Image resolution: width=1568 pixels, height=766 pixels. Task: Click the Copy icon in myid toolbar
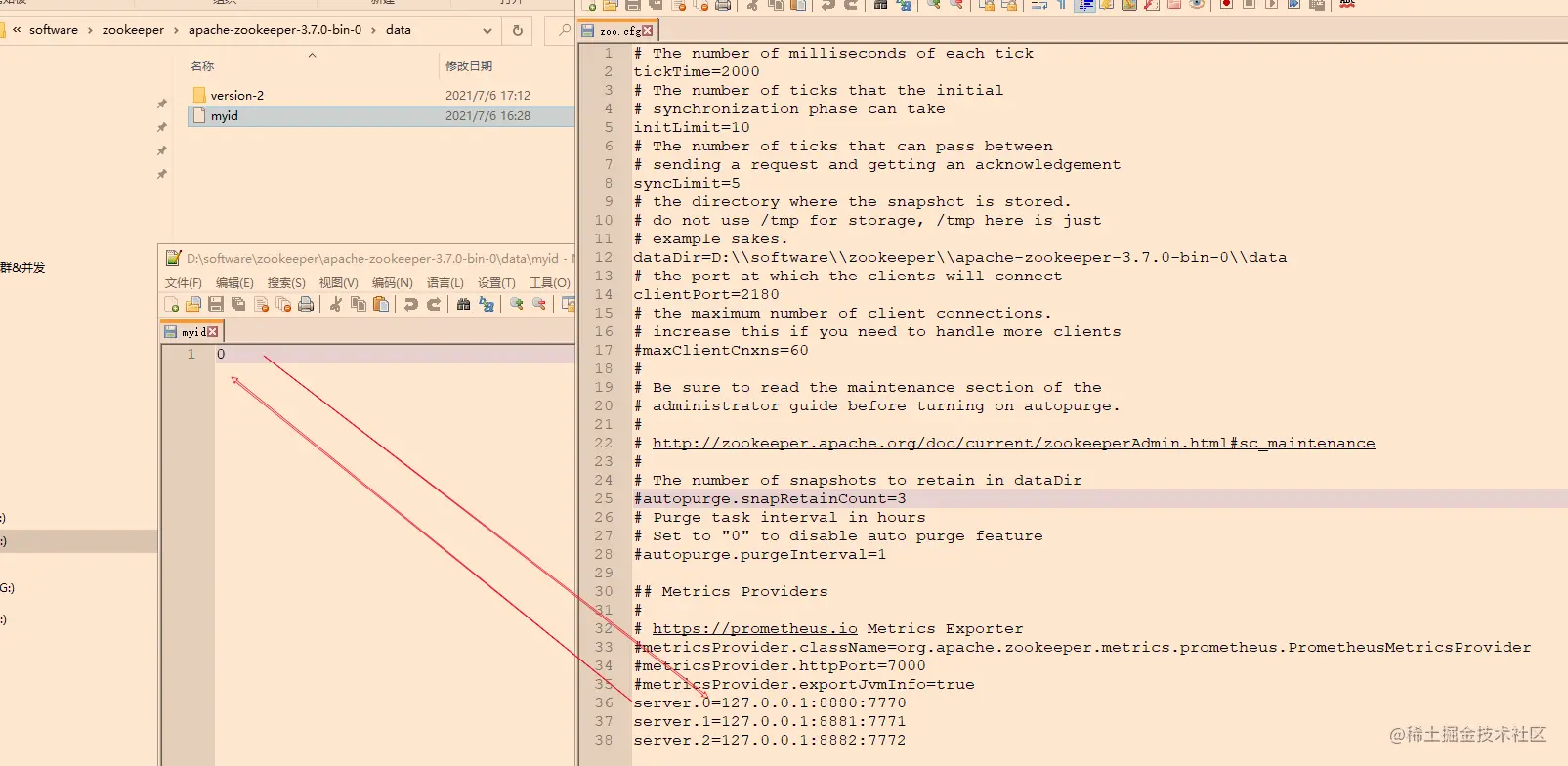click(359, 305)
